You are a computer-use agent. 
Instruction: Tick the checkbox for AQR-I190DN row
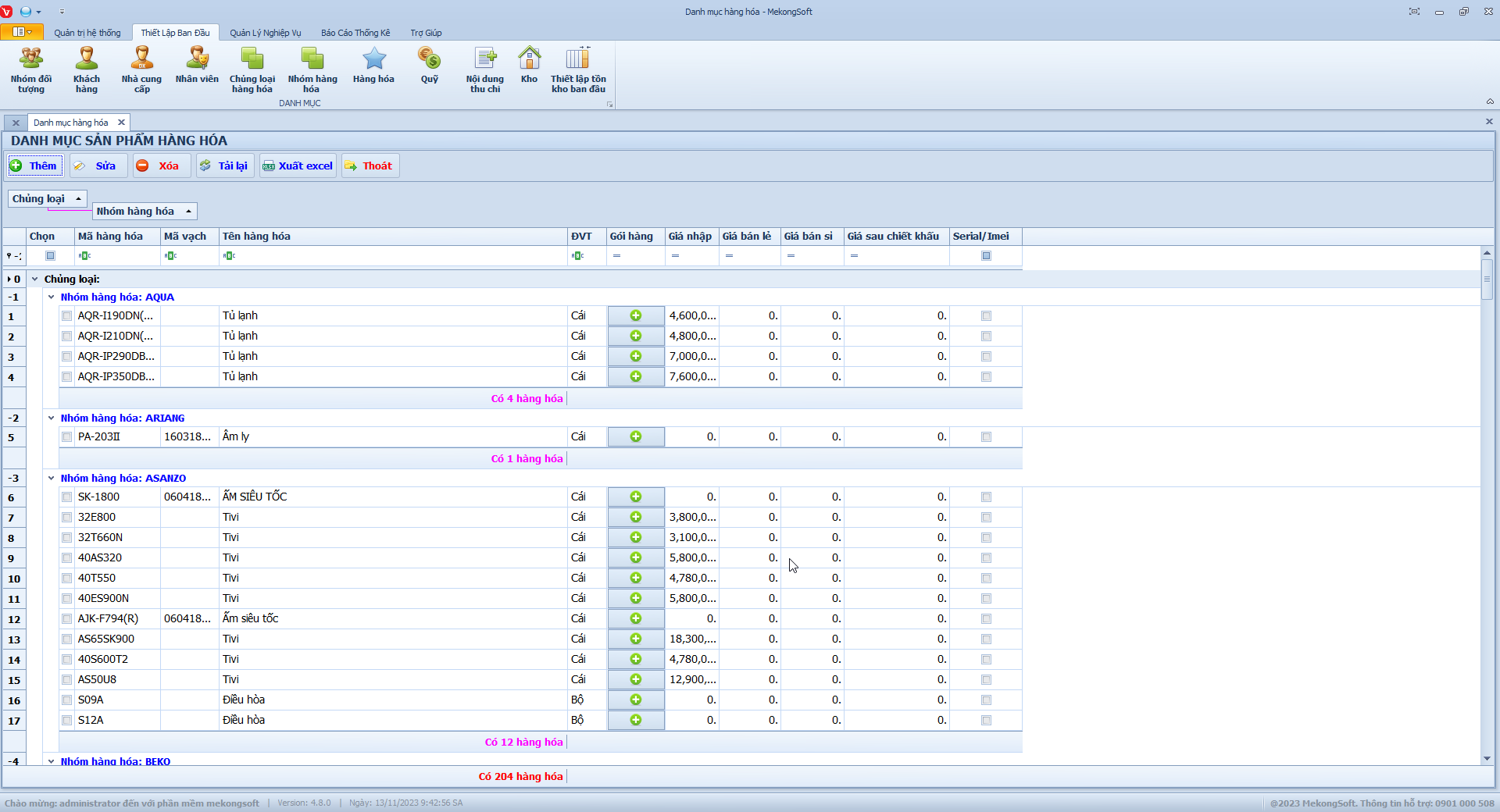(67, 316)
